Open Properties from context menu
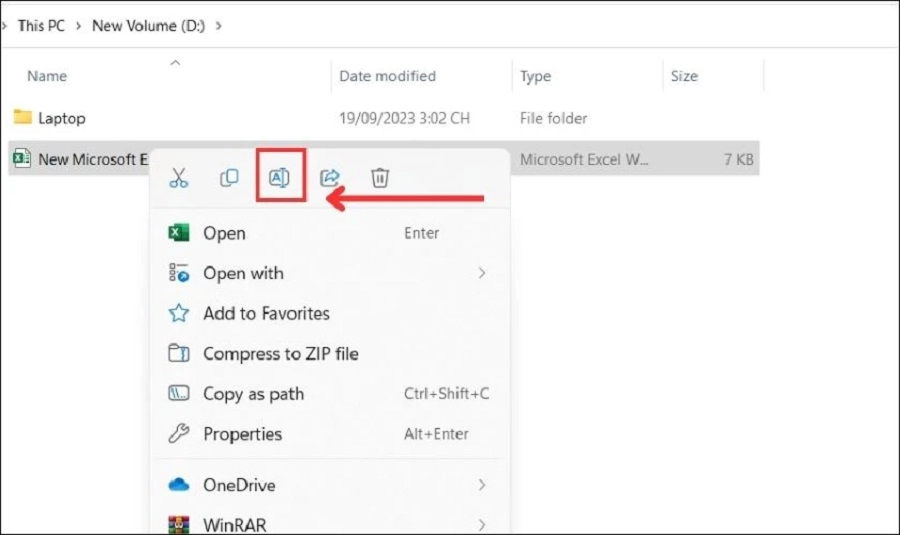 pyautogui.click(x=329, y=434)
